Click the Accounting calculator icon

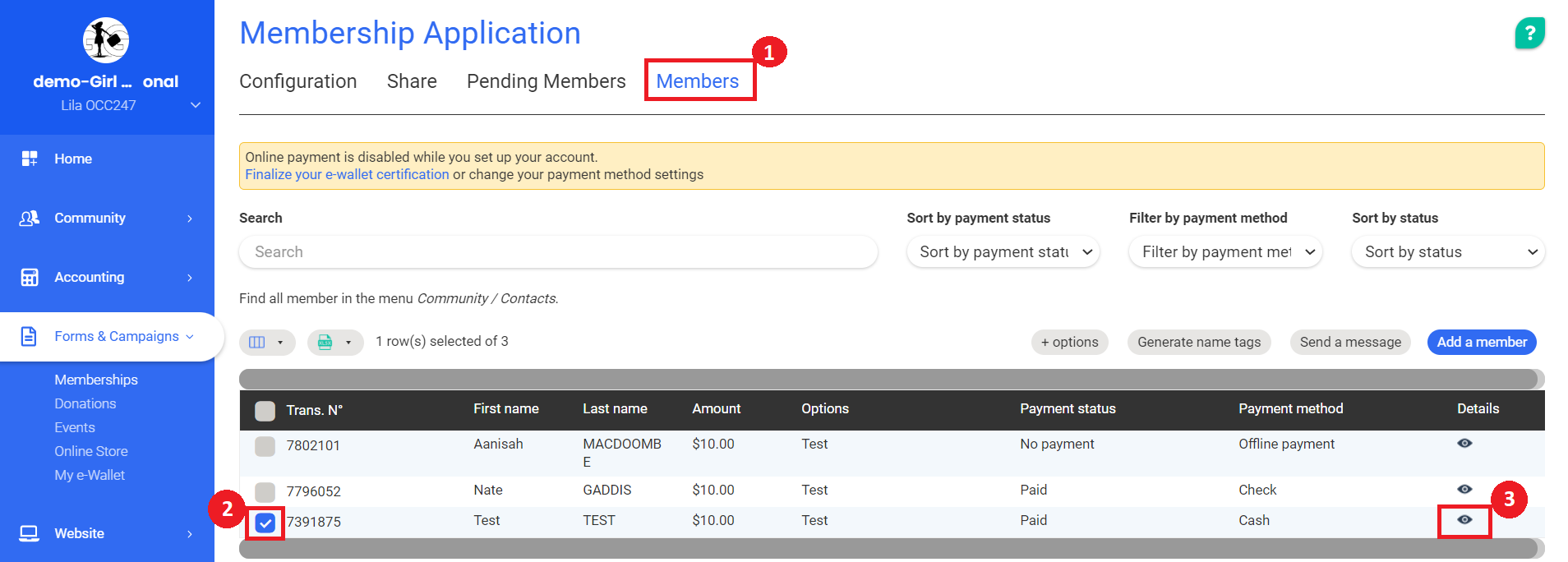[30, 277]
